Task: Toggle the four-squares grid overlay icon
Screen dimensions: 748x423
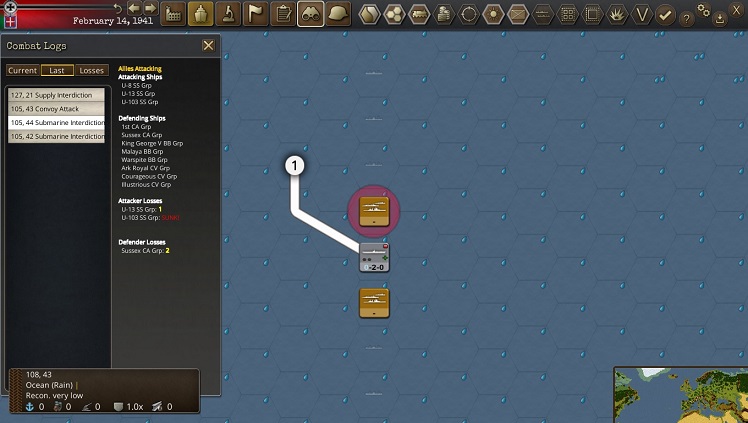Action: pos(568,14)
